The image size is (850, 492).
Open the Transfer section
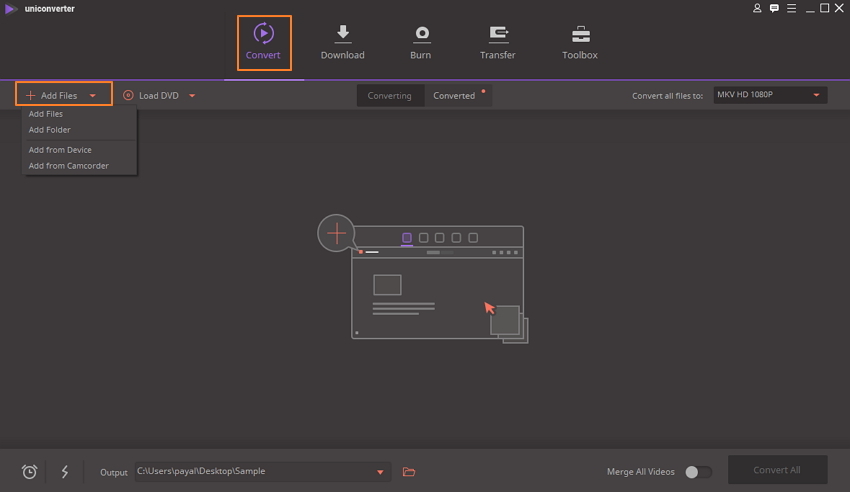coord(498,43)
